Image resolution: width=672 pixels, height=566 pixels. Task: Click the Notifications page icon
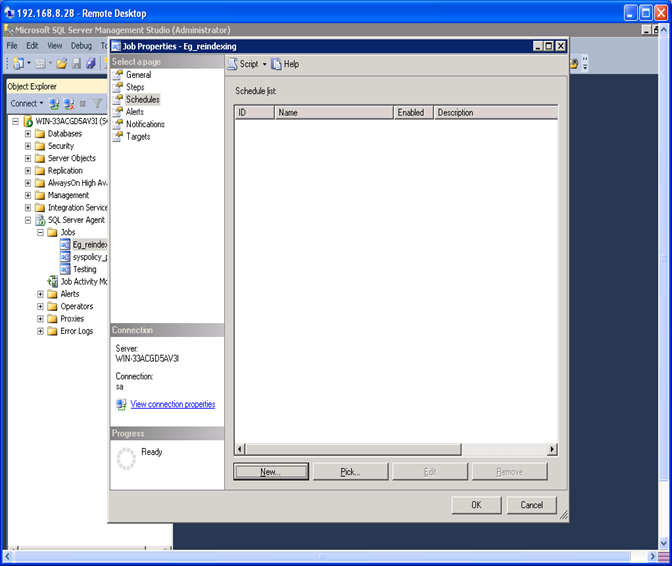[117, 124]
